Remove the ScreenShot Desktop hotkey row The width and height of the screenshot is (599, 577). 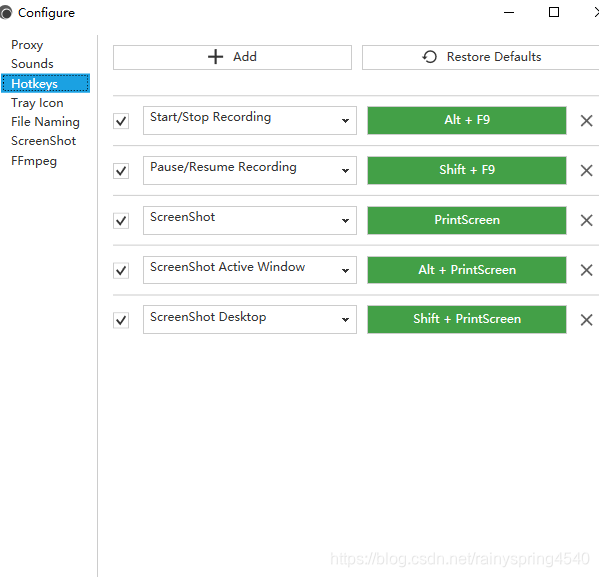586,320
